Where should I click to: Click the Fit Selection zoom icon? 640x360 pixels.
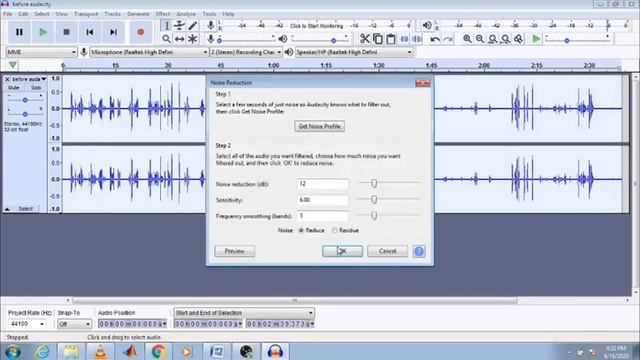coord(493,39)
